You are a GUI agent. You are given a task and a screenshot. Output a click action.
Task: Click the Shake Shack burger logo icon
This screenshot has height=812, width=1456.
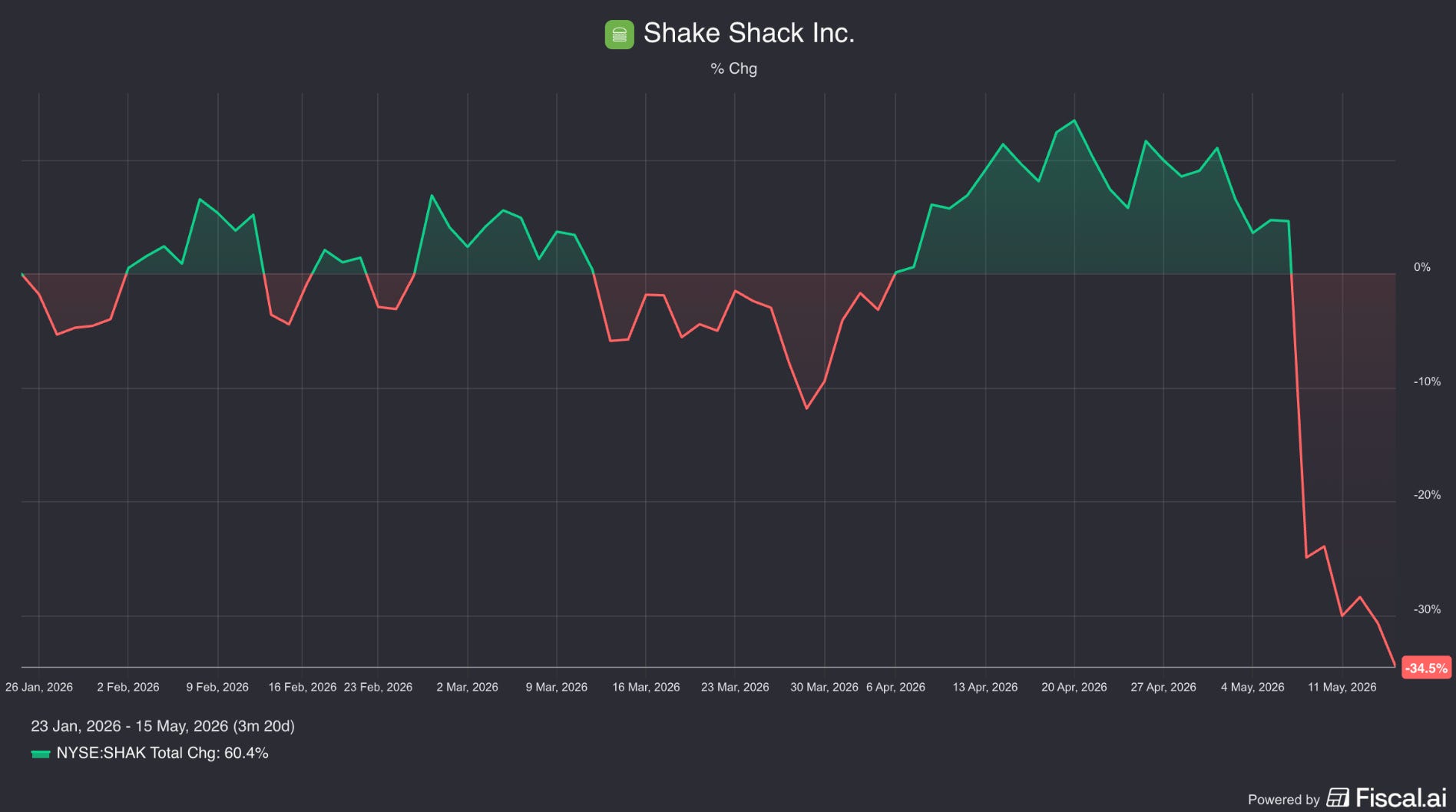click(x=619, y=35)
